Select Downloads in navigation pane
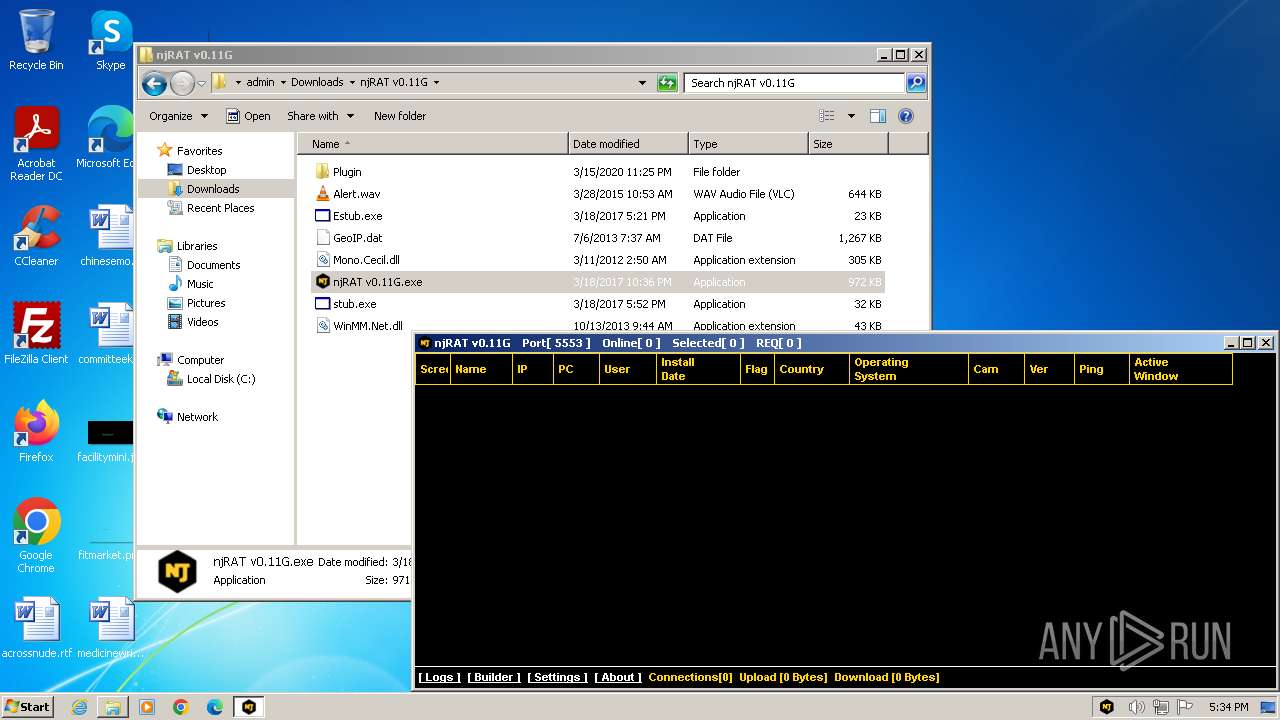The height and width of the screenshot is (720, 1280). coord(213,189)
